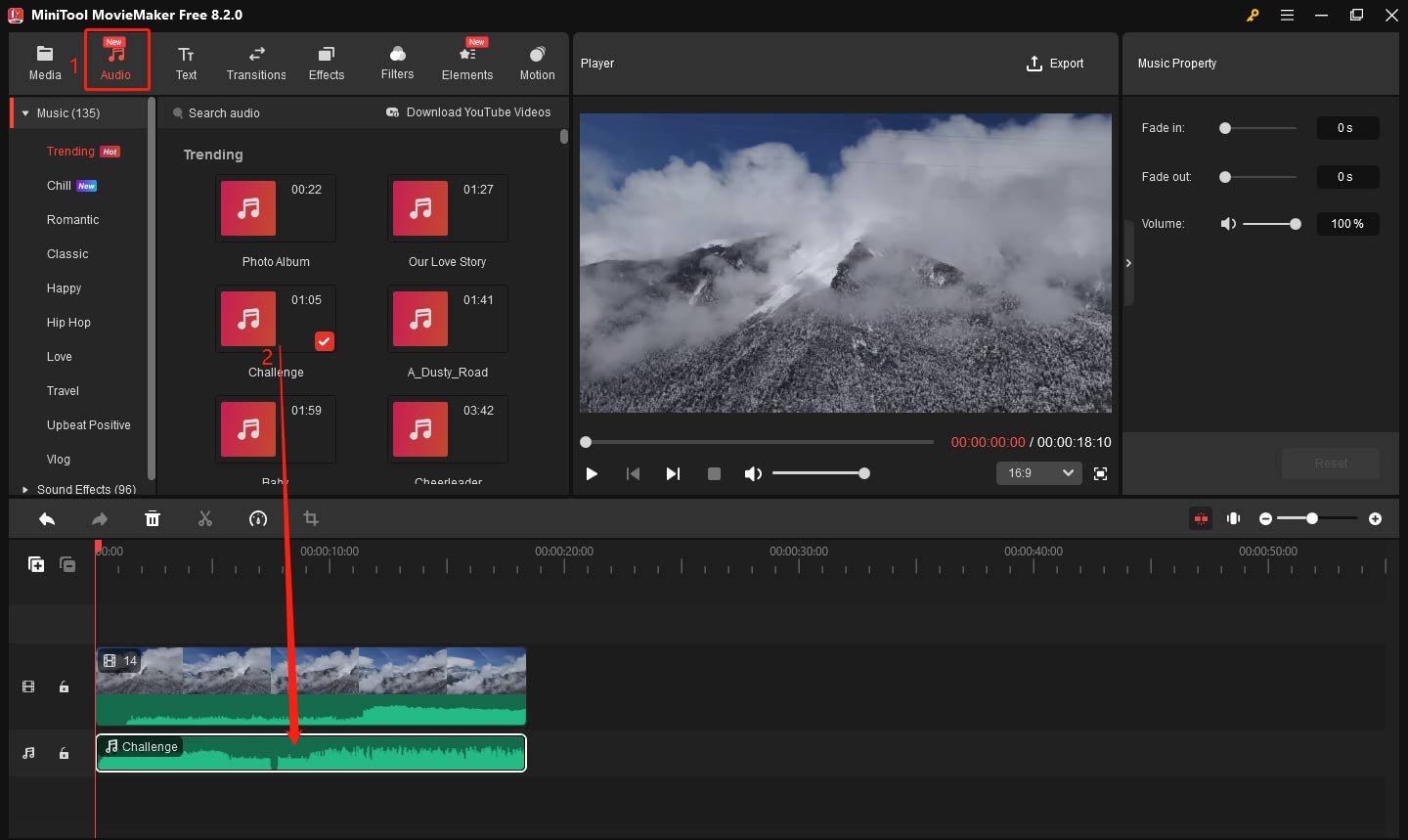Image resolution: width=1408 pixels, height=840 pixels.
Task: Collapse the Music (135) category
Action: (x=25, y=113)
